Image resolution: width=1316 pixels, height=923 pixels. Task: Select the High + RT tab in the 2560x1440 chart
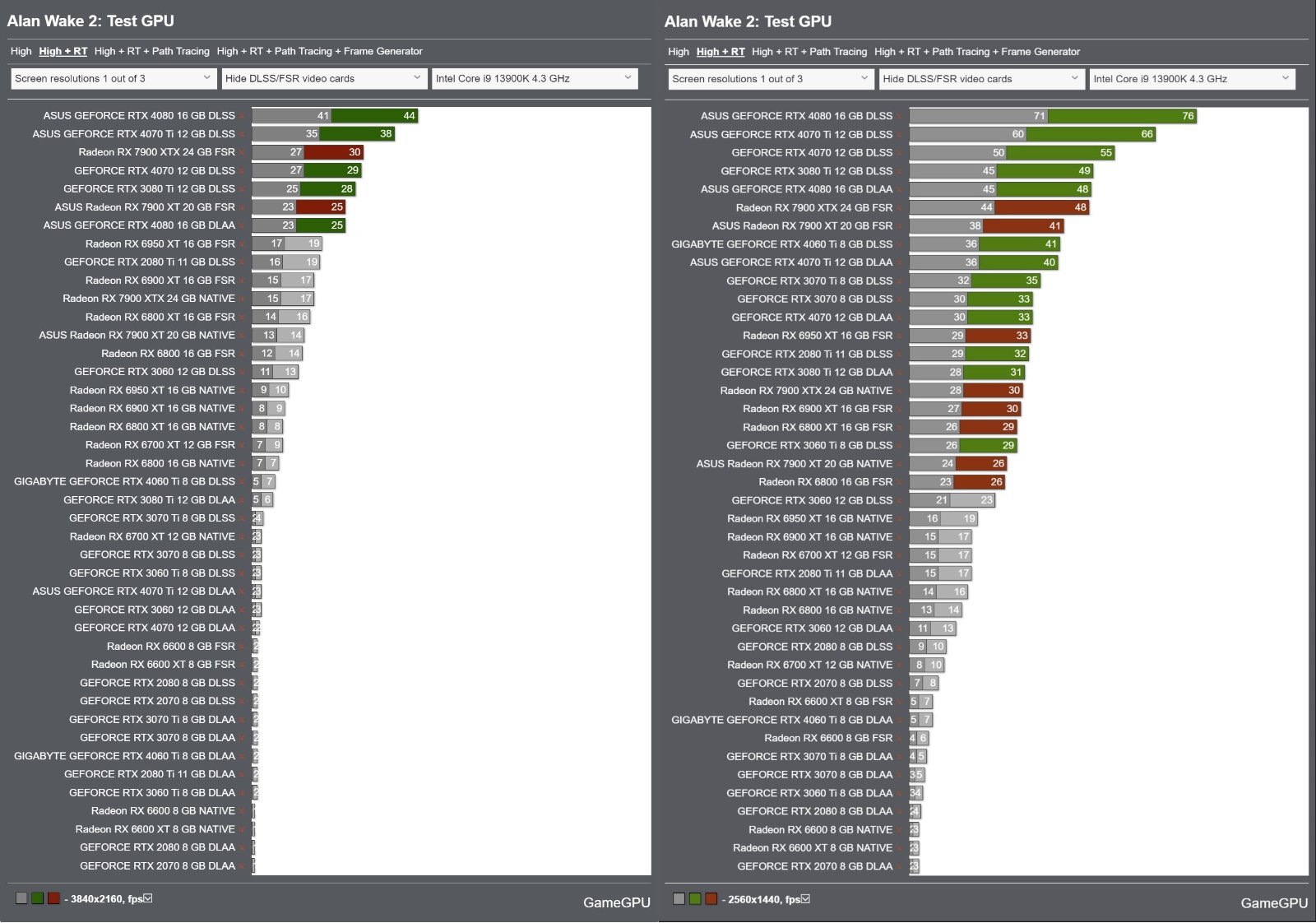coord(721,52)
